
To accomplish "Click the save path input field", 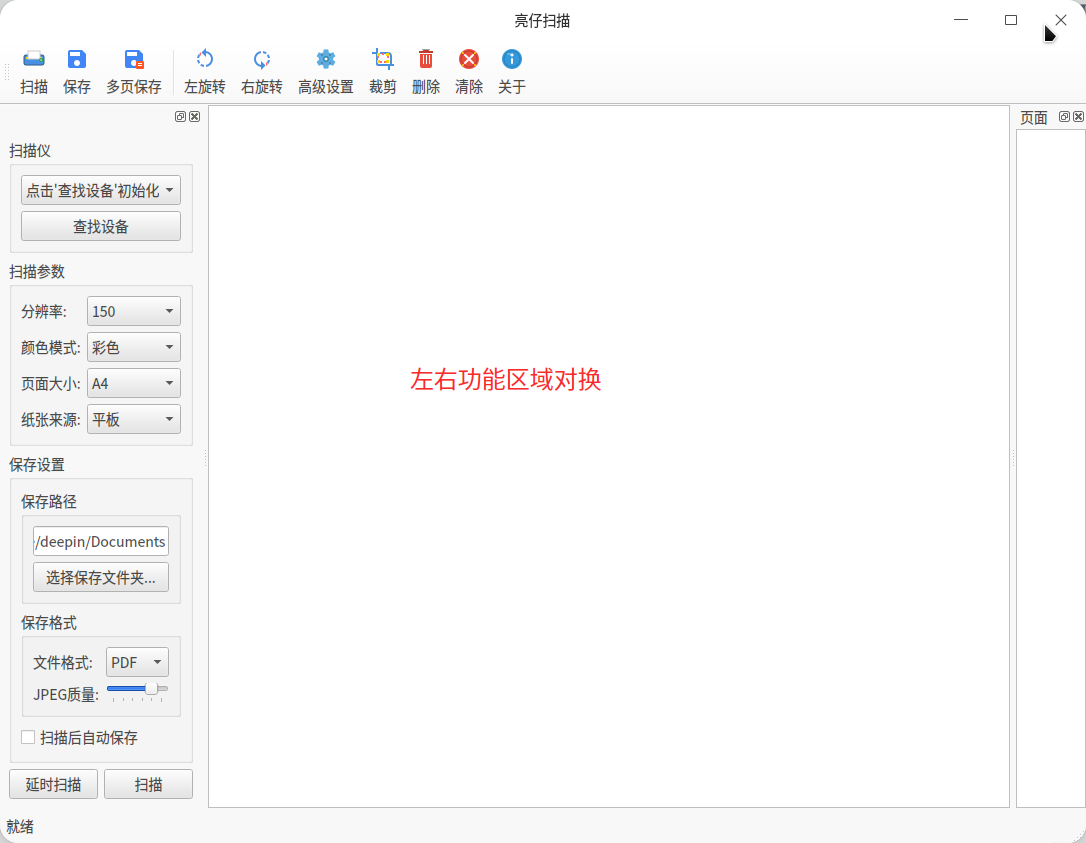I will tap(101, 541).
